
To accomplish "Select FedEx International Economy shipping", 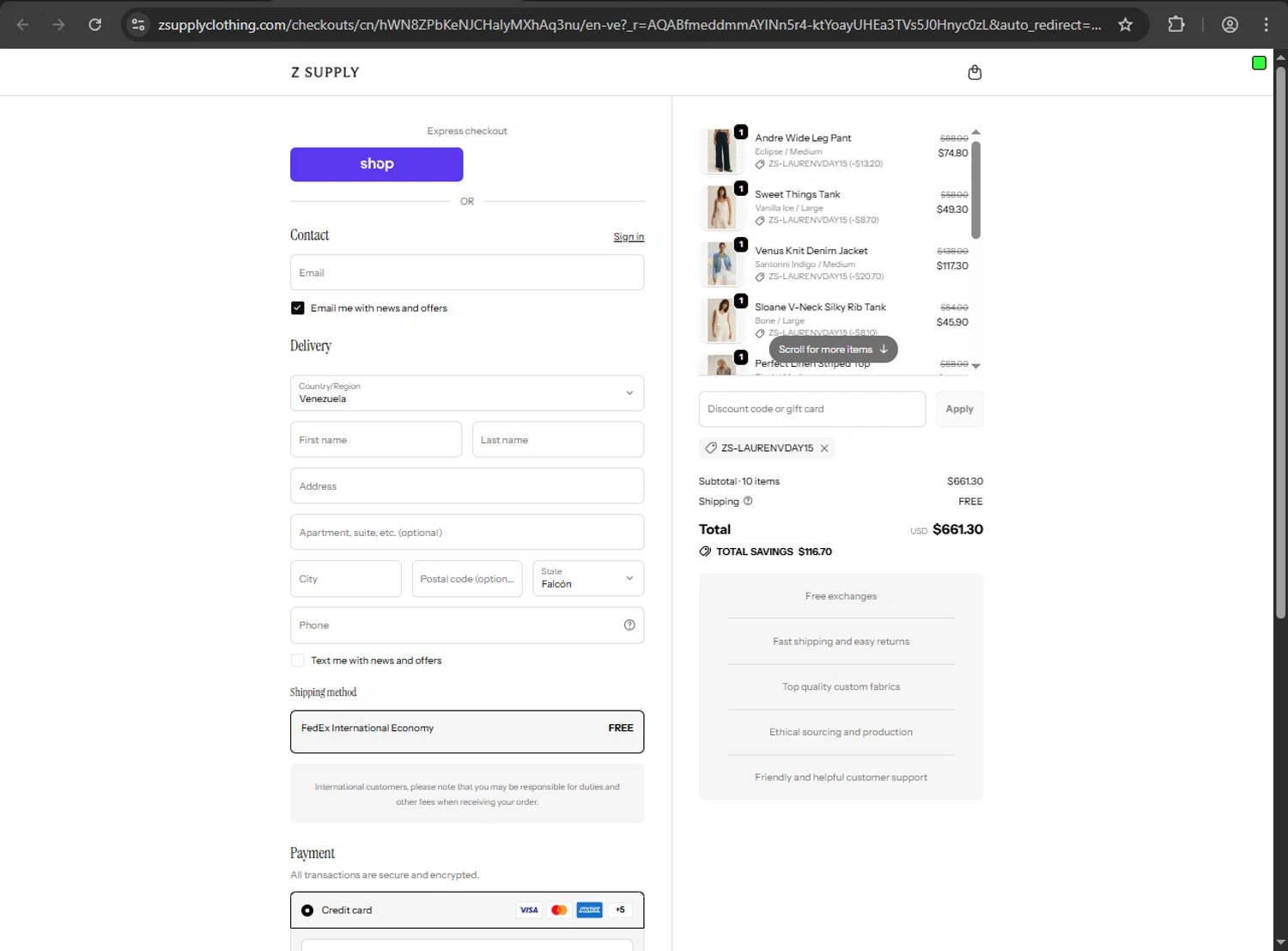I will pyautogui.click(x=467, y=732).
